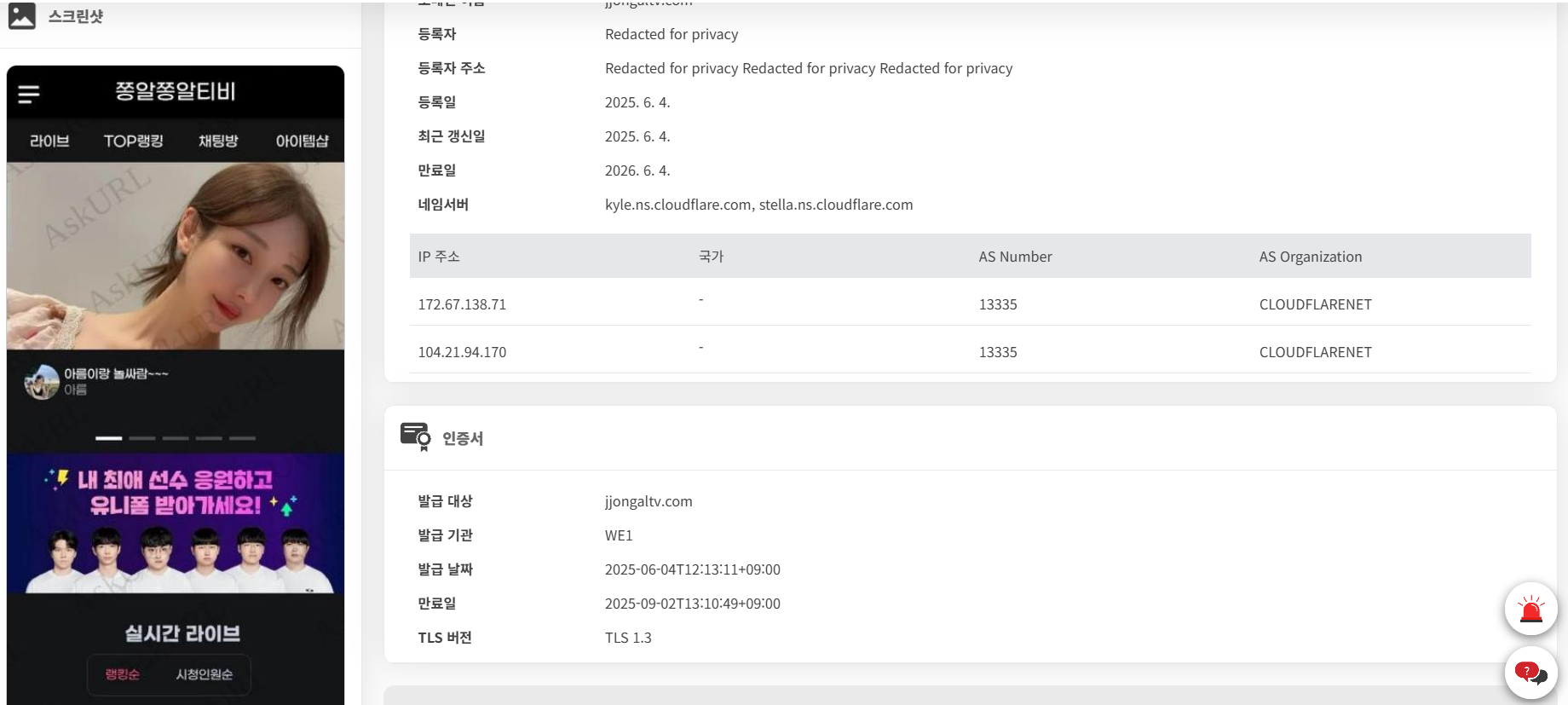Image resolution: width=1568 pixels, height=705 pixels.
Task: Click the AS Organization column header
Action: tap(1311, 257)
